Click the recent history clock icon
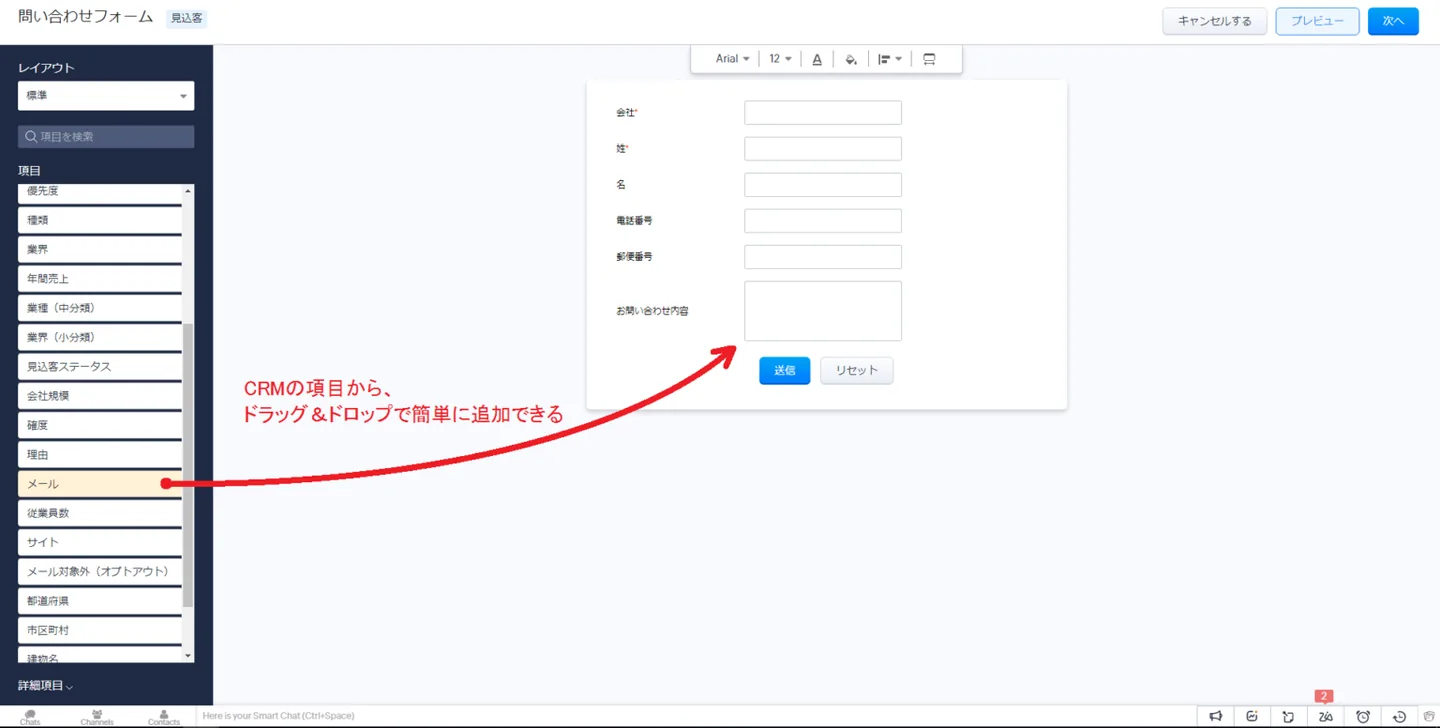 [x=1400, y=716]
